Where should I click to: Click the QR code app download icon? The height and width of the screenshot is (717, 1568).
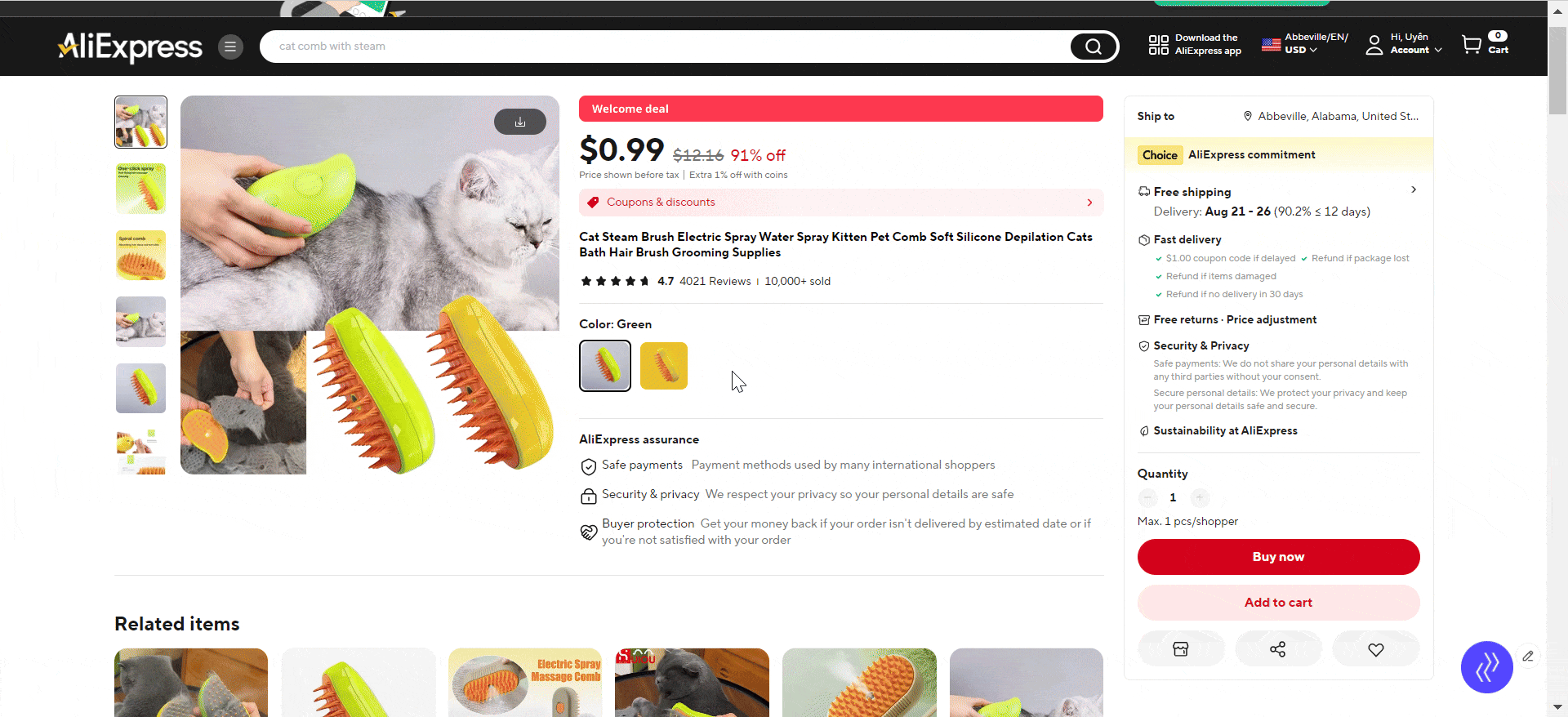1158,45
